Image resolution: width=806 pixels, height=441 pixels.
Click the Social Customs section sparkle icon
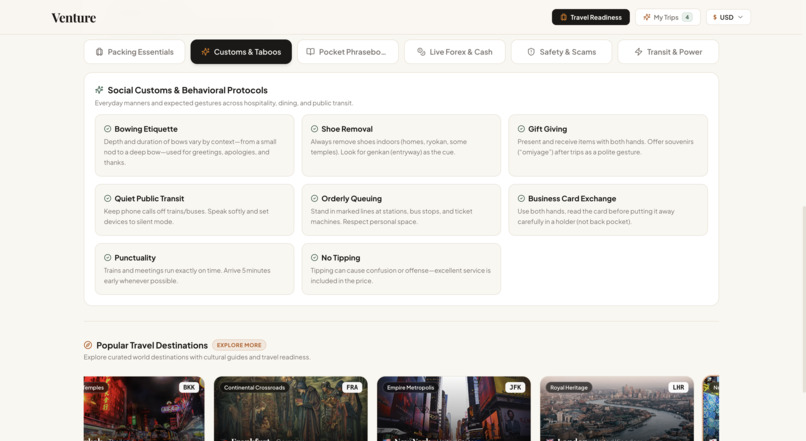coord(99,90)
